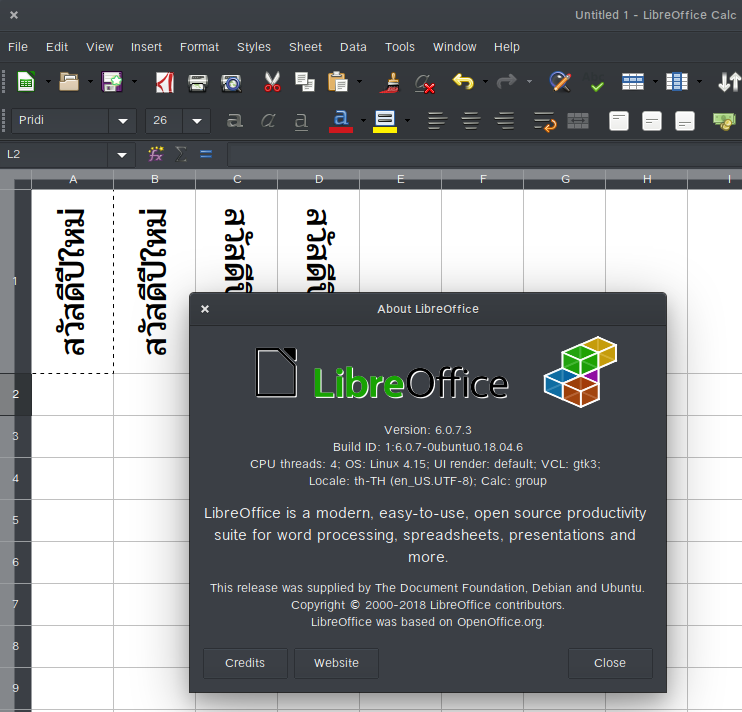Open the Format menu
The height and width of the screenshot is (712, 742).
(x=199, y=47)
